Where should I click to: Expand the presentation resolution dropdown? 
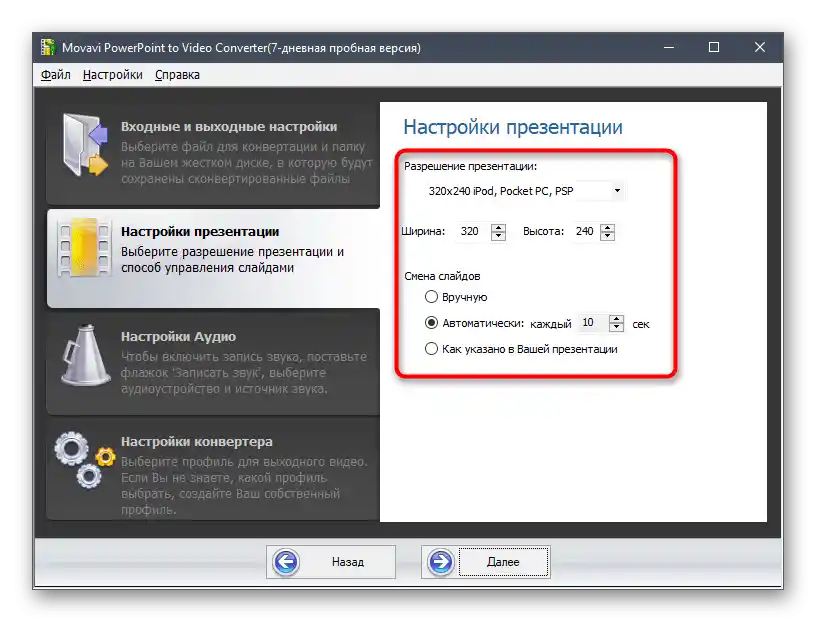[x=617, y=191]
